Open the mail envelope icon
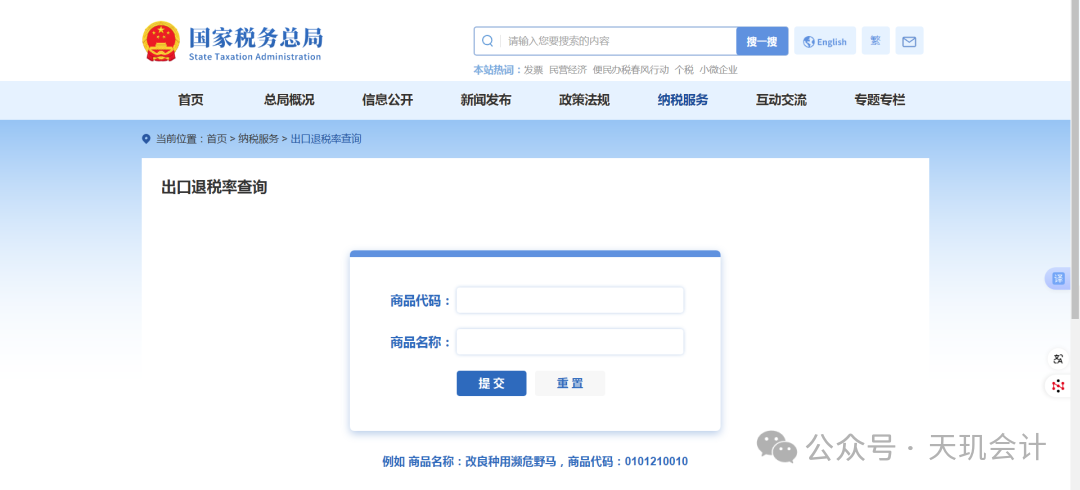Screen dimensions: 1080x490 coord(909,41)
